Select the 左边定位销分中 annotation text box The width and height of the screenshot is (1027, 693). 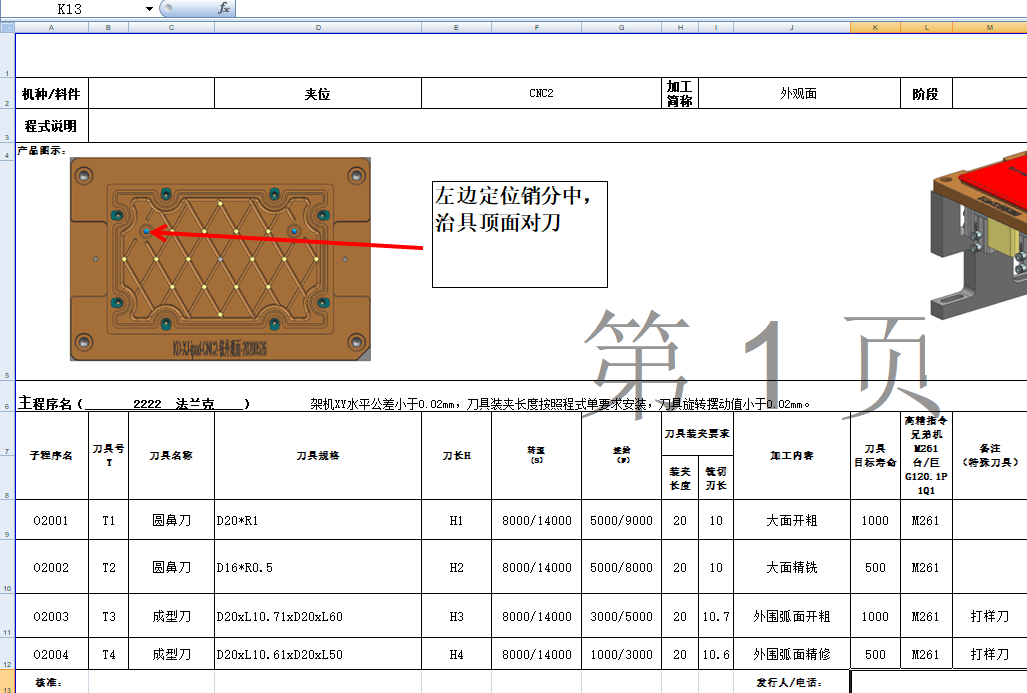[518, 232]
